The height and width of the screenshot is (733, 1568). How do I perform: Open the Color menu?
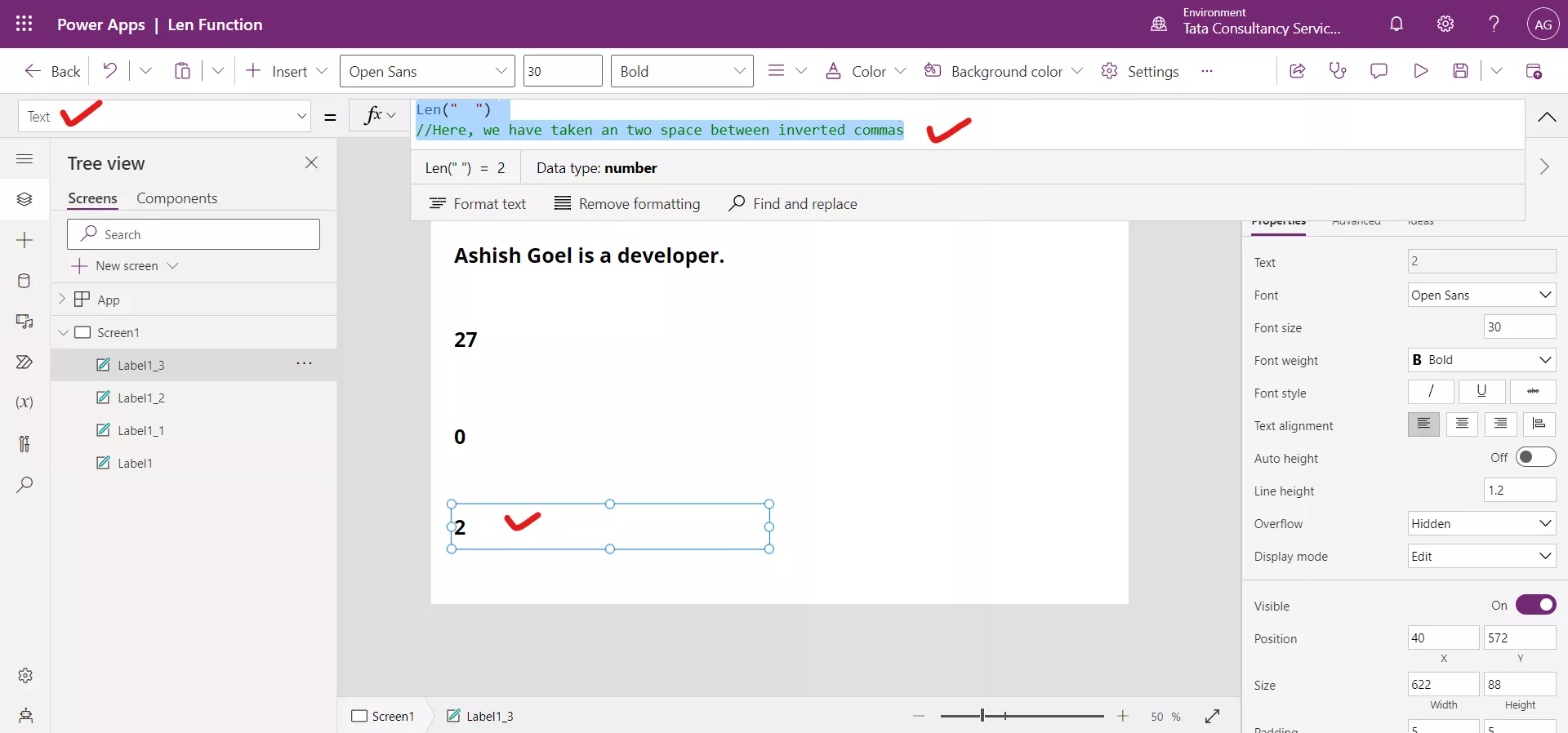click(x=865, y=71)
